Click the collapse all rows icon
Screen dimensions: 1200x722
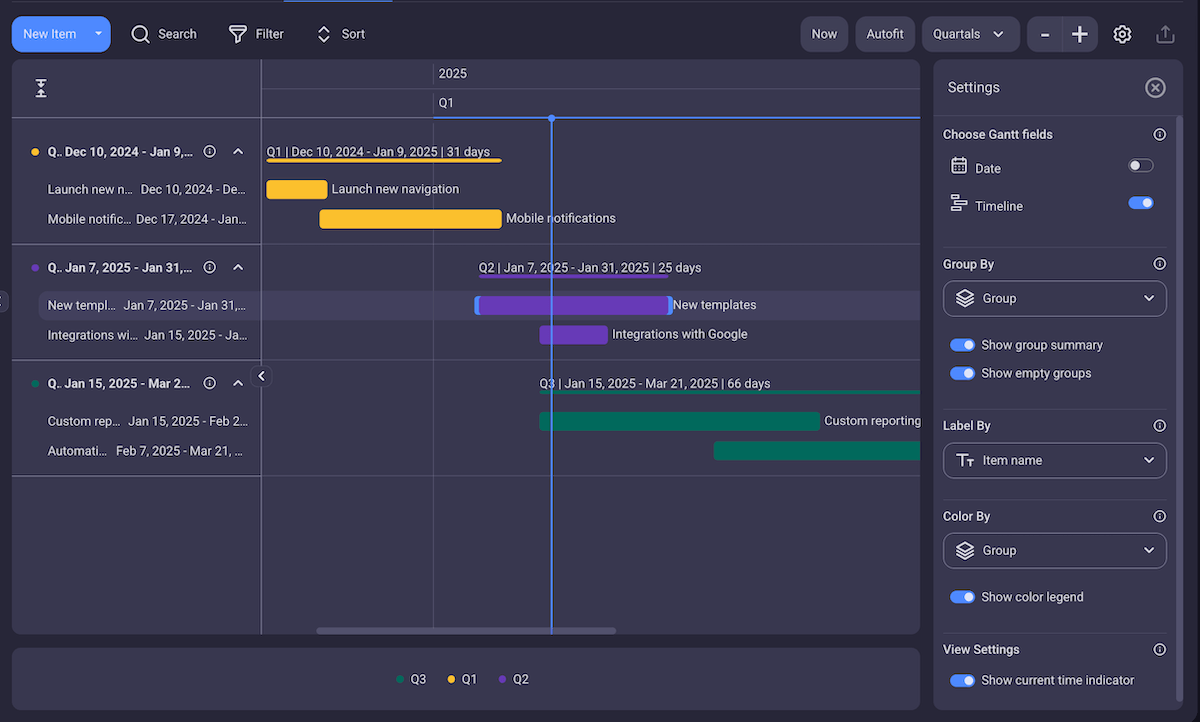tap(41, 88)
